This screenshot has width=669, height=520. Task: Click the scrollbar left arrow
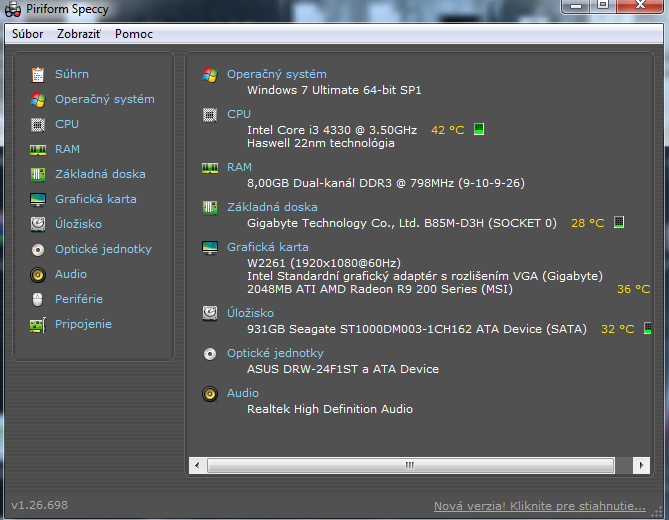[x=197, y=465]
